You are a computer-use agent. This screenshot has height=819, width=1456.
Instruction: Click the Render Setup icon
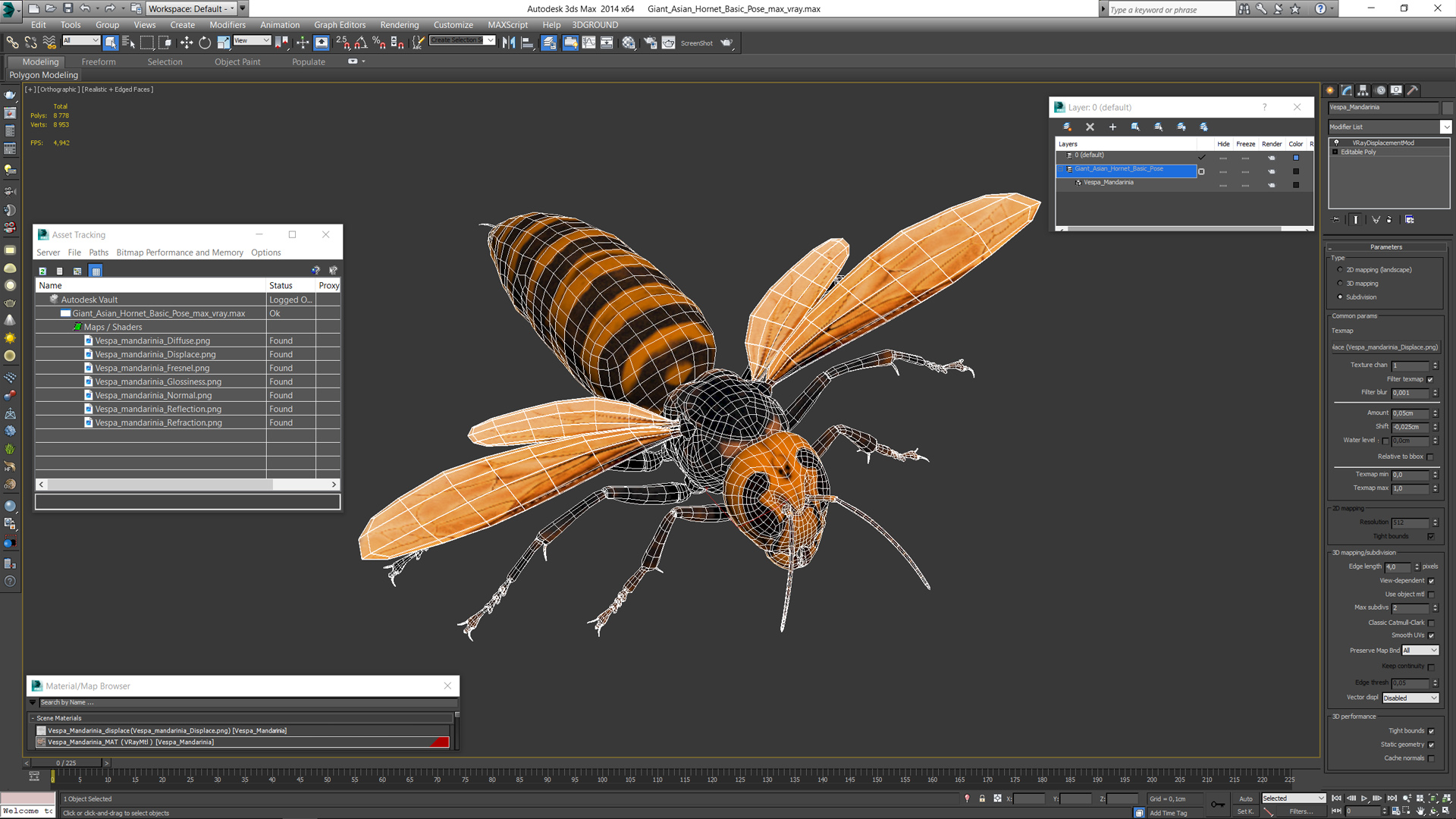651,42
